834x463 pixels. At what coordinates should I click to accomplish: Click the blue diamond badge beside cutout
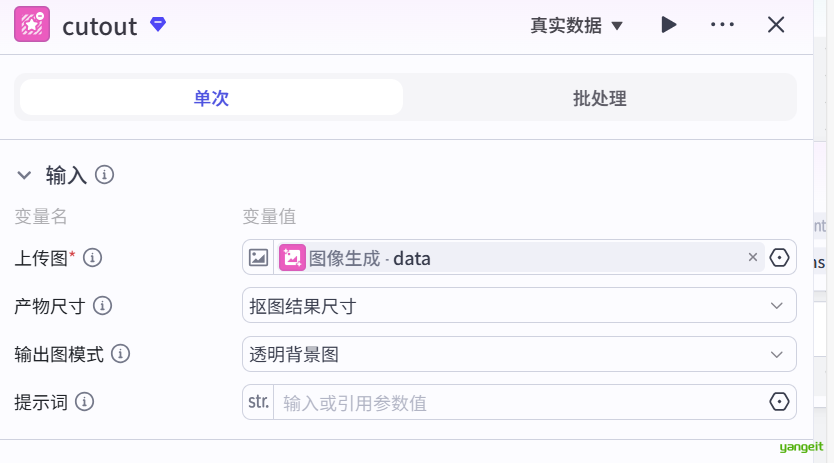click(x=158, y=24)
